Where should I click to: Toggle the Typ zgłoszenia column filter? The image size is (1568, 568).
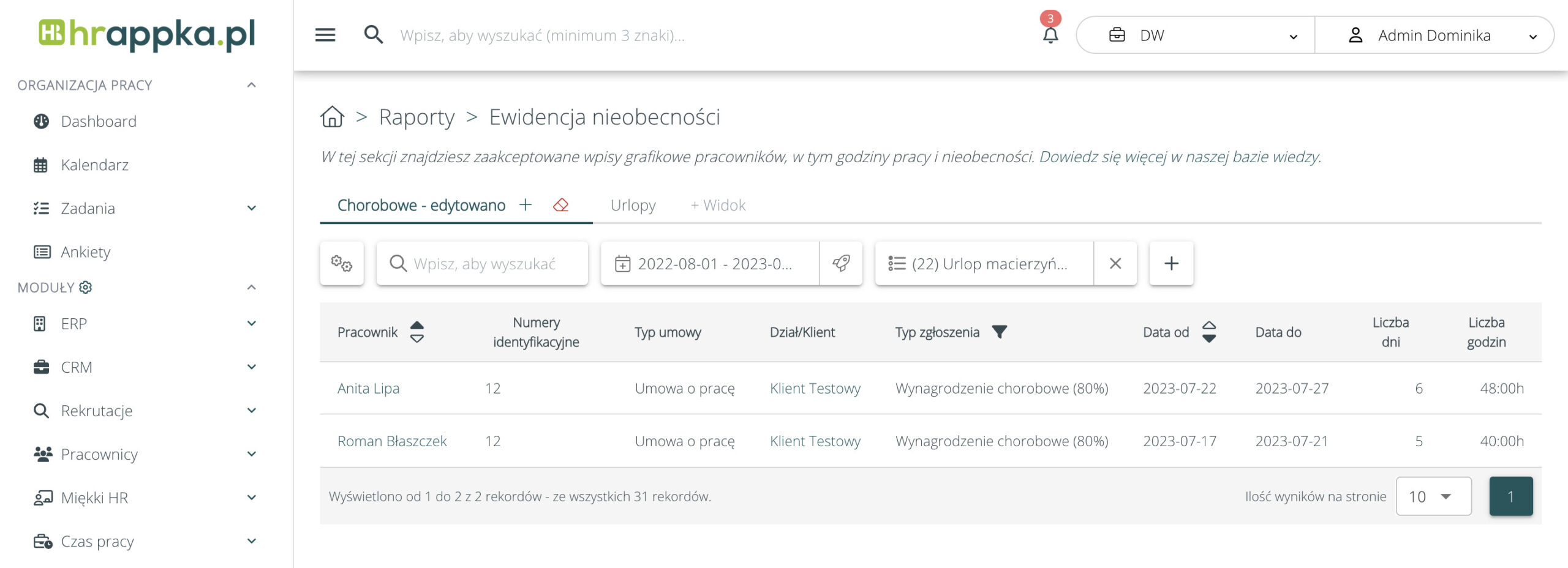(999, 332)
